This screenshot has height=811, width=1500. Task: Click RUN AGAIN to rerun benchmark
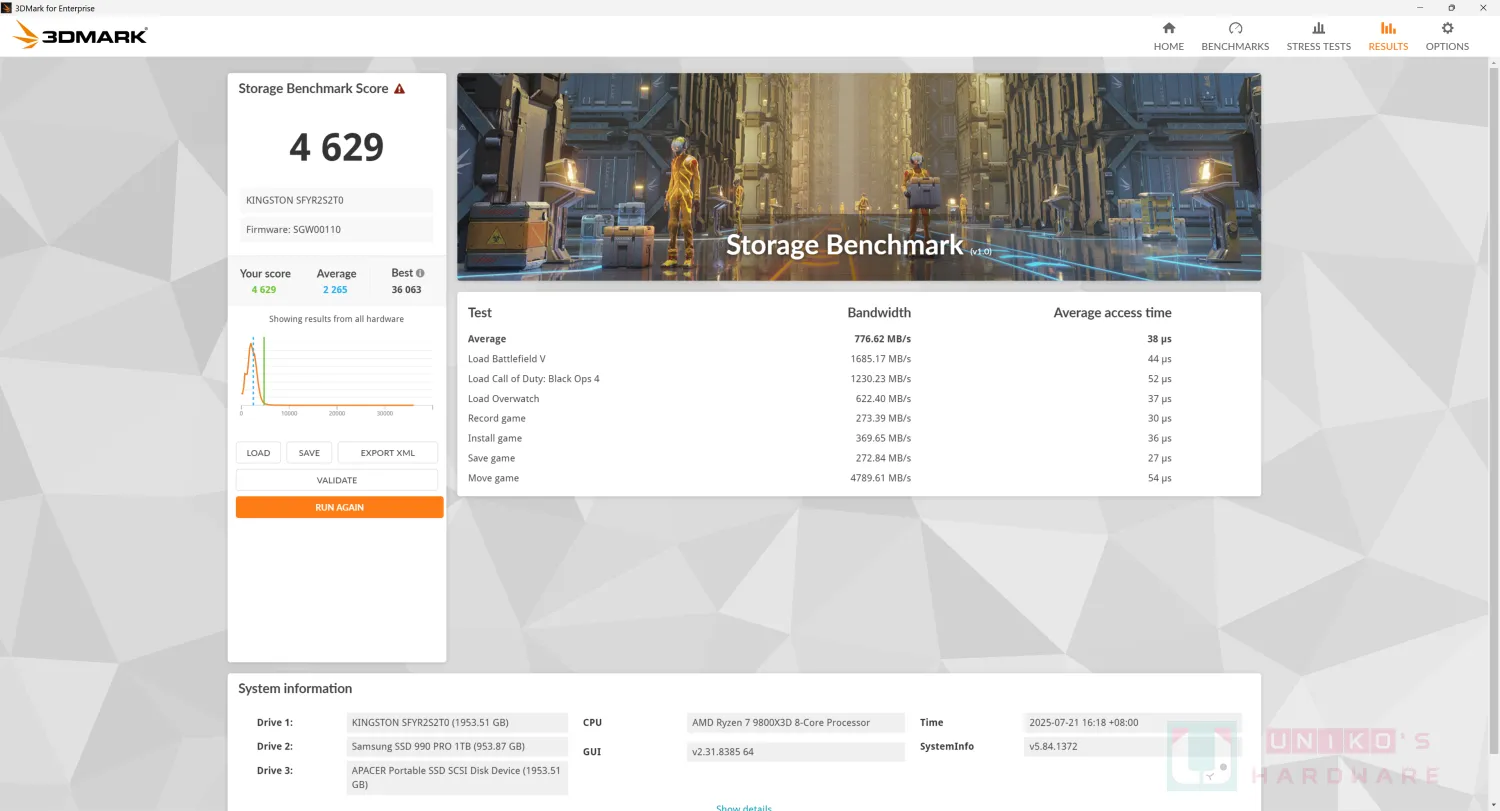(339, 507)
